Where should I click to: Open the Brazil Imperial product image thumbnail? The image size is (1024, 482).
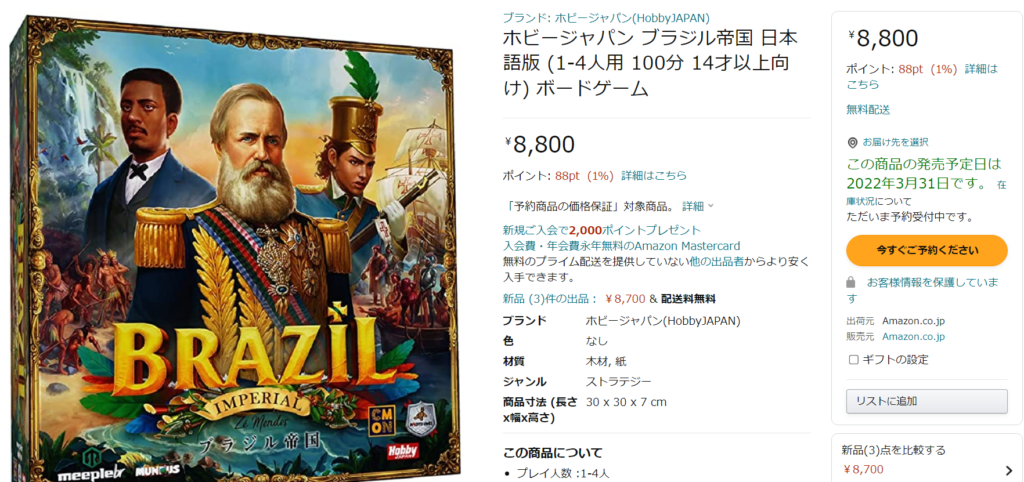coord(235,248)
